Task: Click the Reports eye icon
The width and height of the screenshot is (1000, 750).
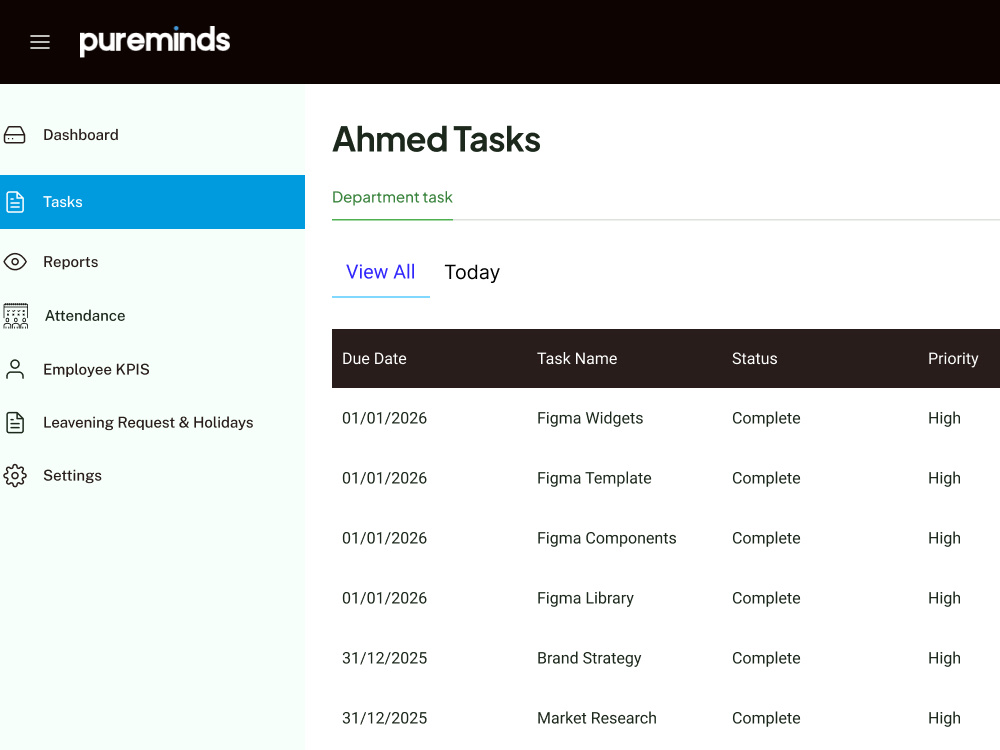Action: pos(15,261)
